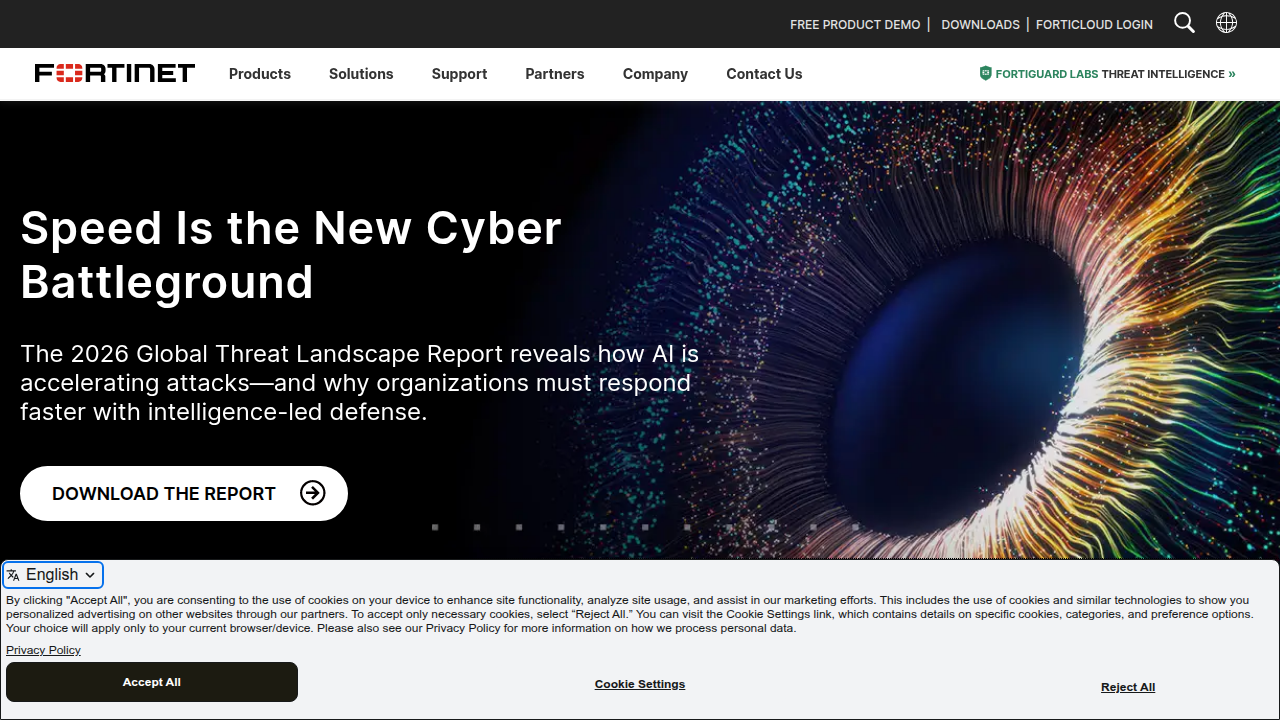Click the globe region selector icon
This screenshot has width=1280, height=720.
(x=1226, y=23)
